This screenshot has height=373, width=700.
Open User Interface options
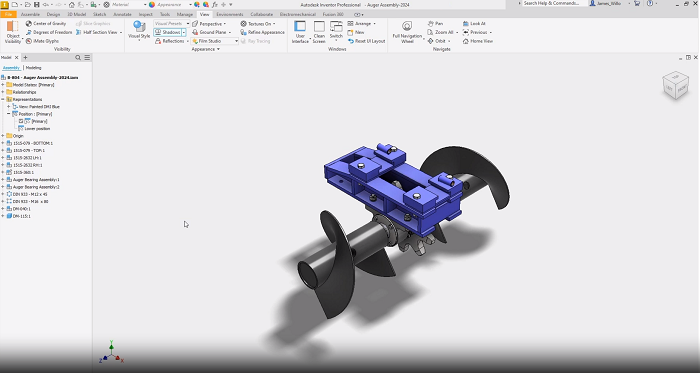pyautogui.click(x=300, y=32)
